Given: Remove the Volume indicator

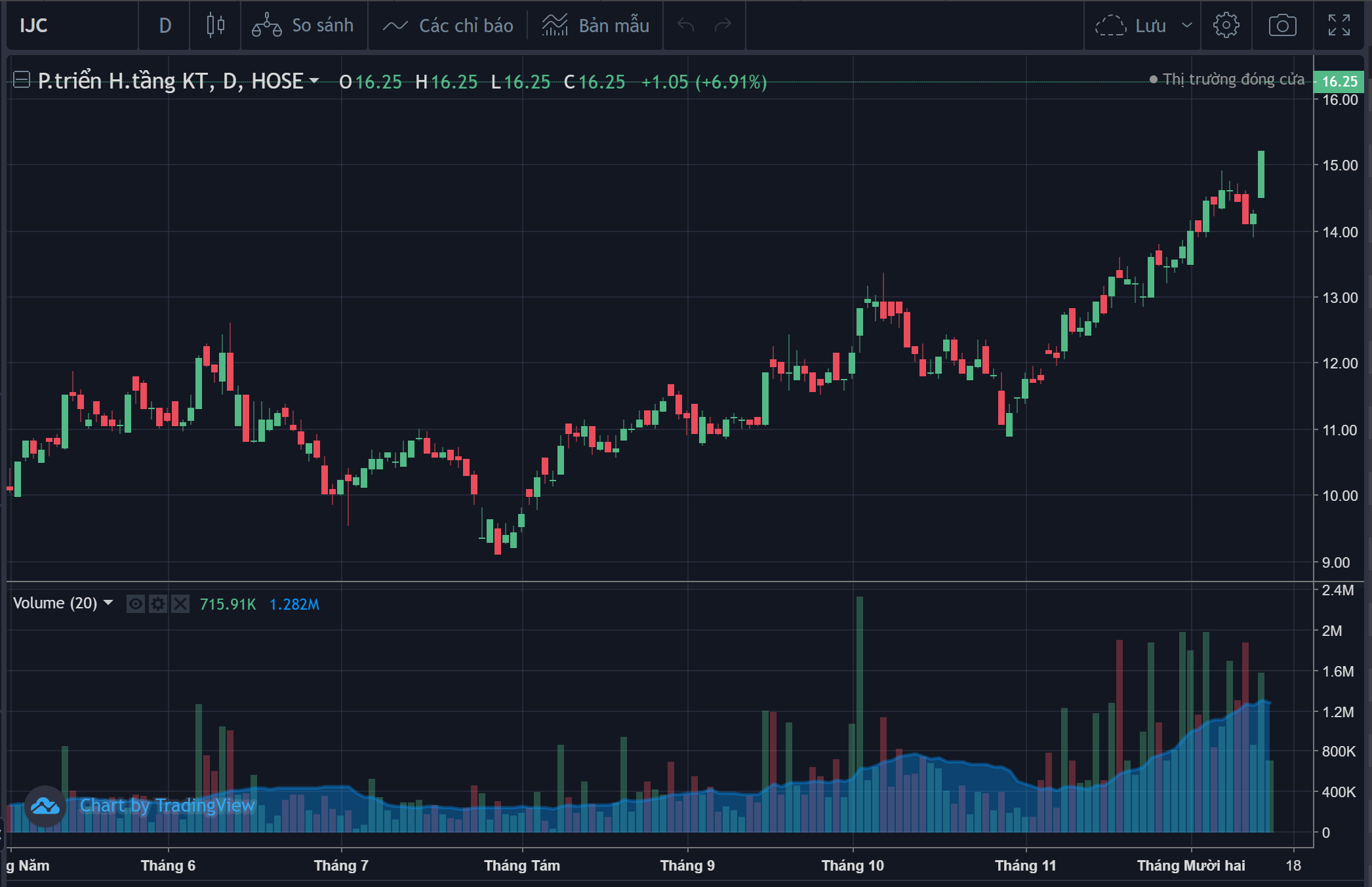Looking at the screenshot, I should pos(180,604).
